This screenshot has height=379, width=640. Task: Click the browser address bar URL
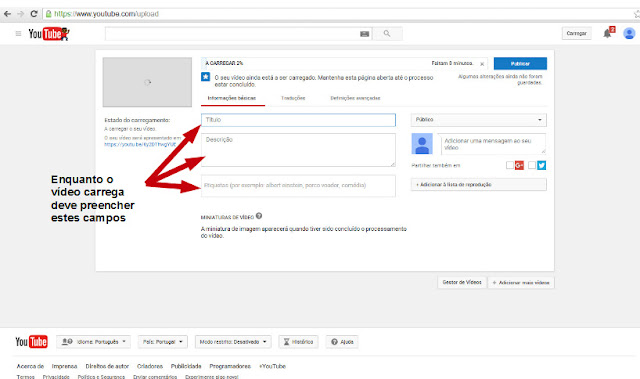tap(106, 14)
